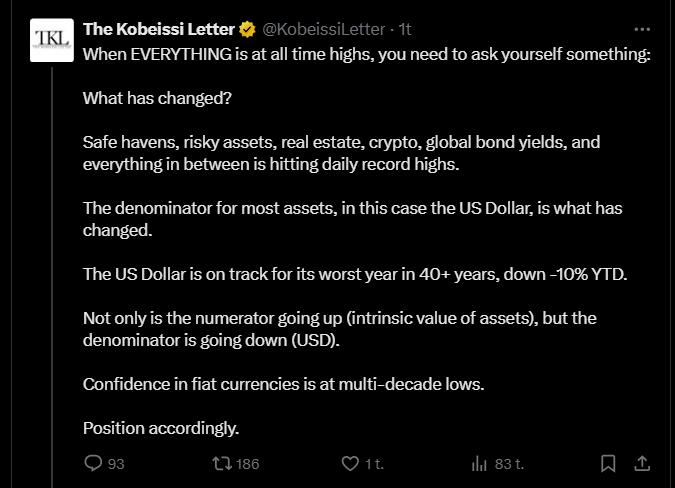Click the like count beside the heart

tap(374, 463)
